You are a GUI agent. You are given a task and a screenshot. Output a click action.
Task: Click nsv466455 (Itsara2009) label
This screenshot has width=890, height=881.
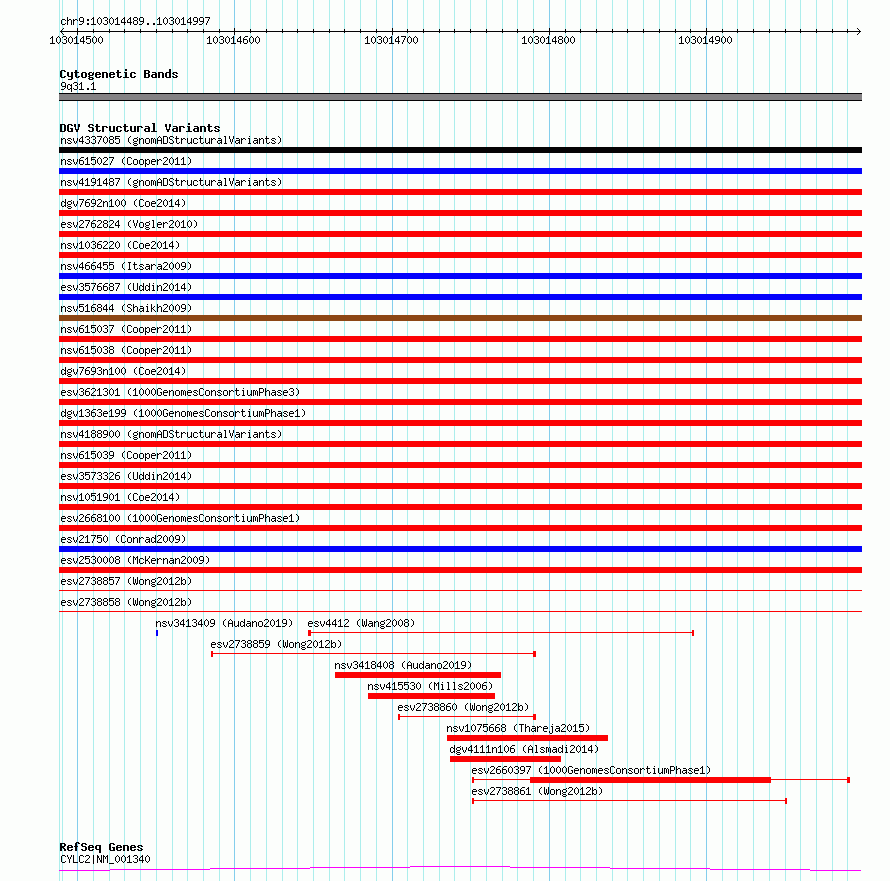126,266
